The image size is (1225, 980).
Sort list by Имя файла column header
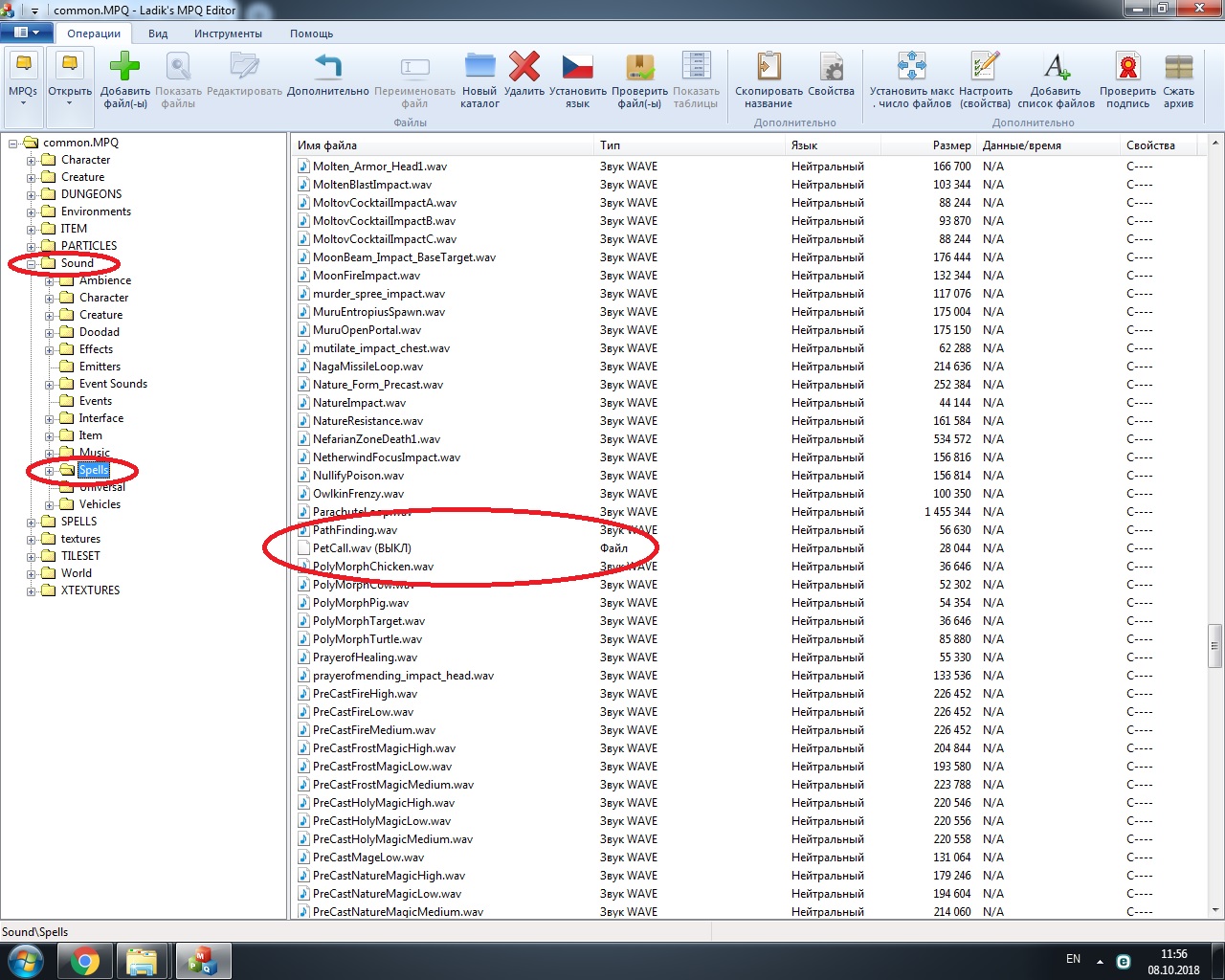point(327,145)
